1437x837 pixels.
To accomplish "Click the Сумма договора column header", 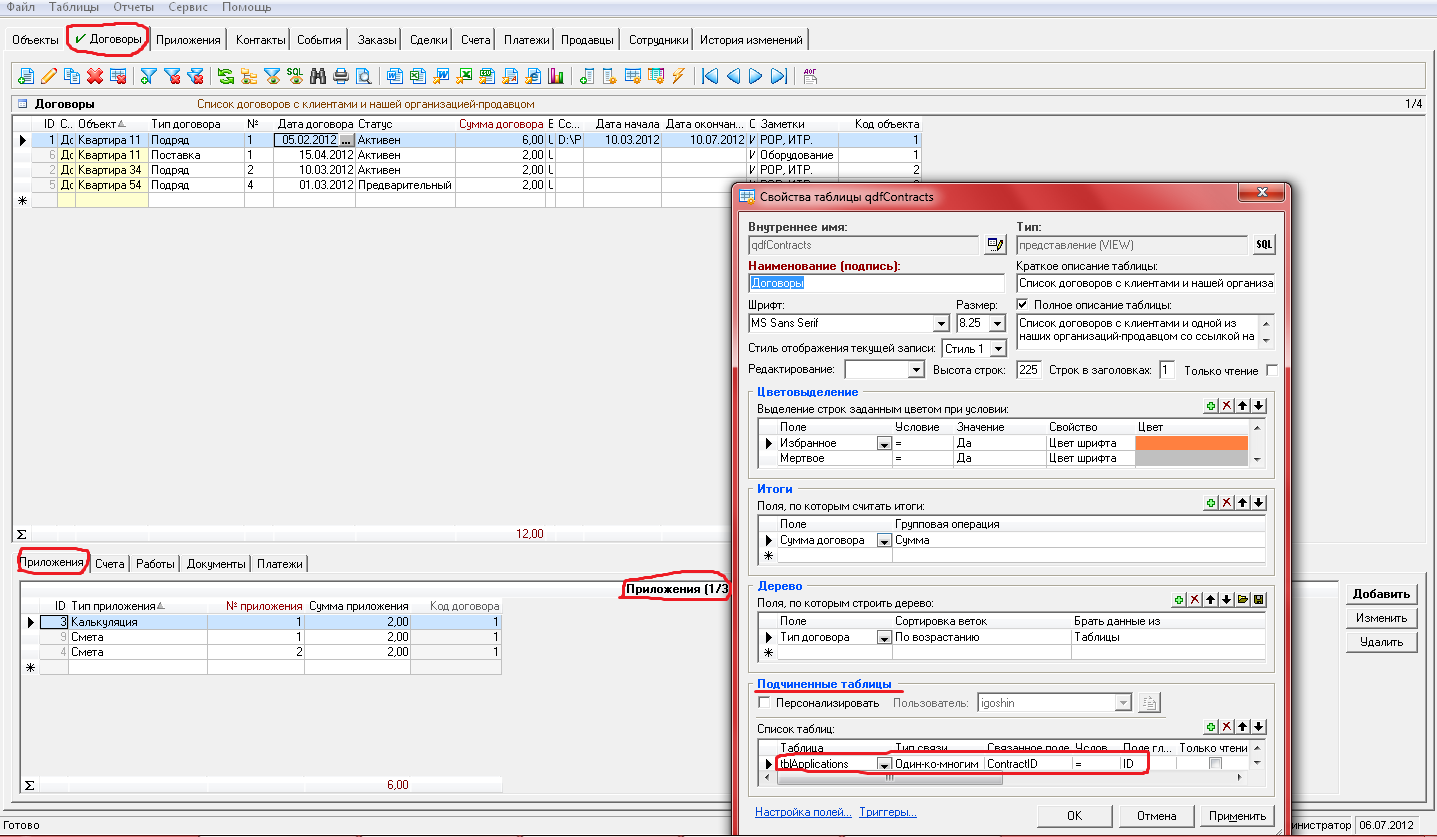I will coord(501,124).
